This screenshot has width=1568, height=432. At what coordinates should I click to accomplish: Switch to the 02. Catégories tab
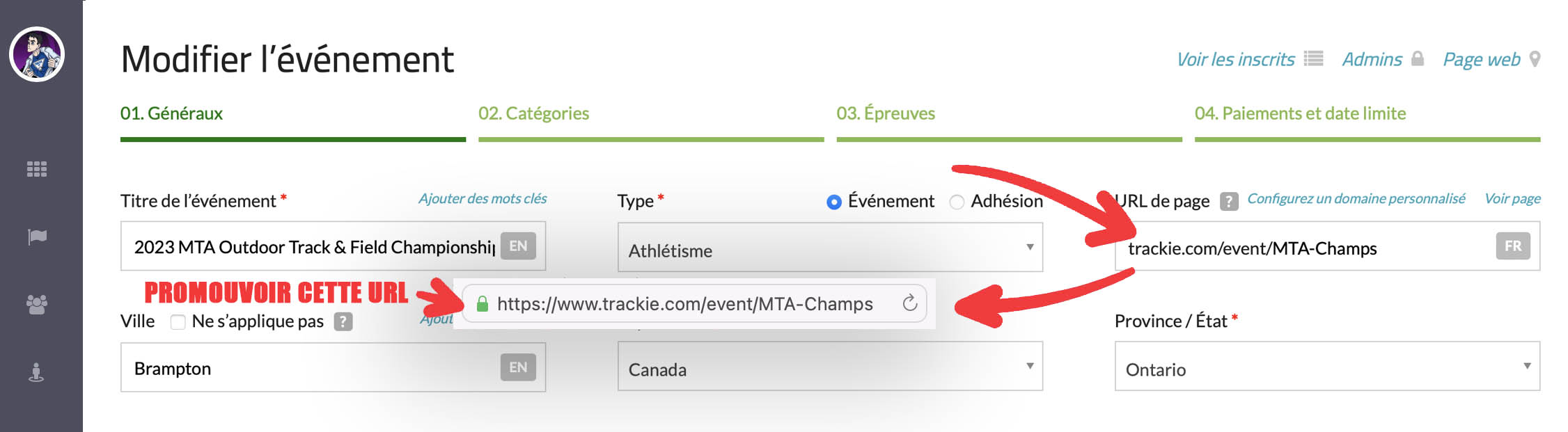[x=533, y=113]
